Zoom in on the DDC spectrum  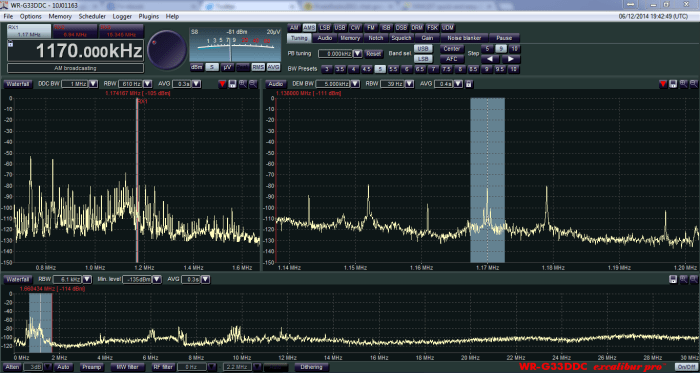pos(243,84)
